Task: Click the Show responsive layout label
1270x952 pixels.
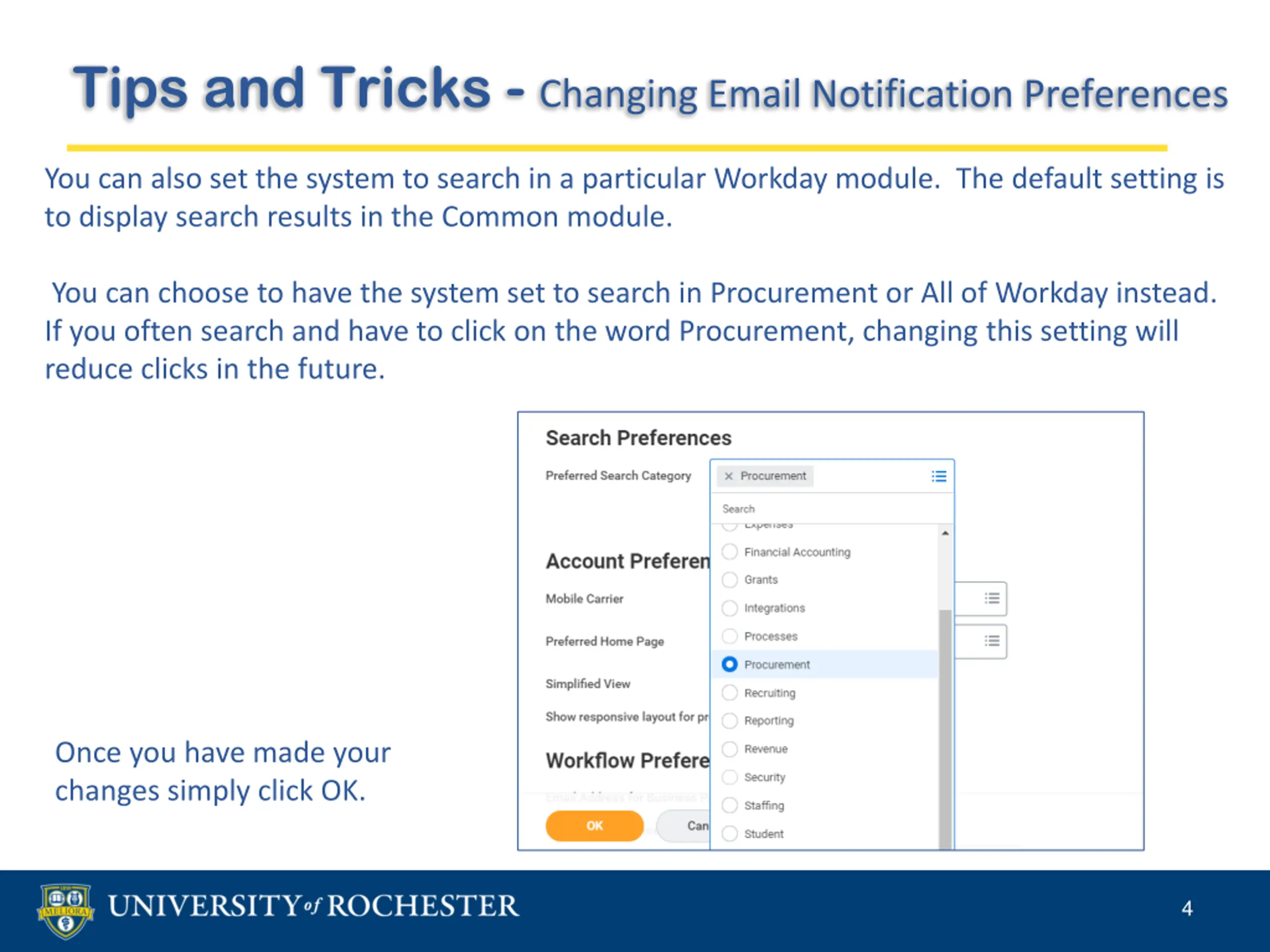Action: point(627,716)
